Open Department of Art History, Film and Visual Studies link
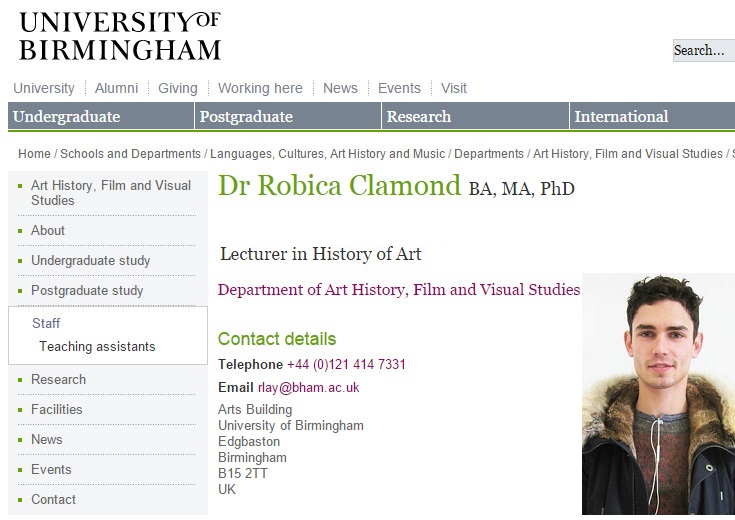Image resolution: width=735 pixels, height=520 pixels. tap(399, 290)
